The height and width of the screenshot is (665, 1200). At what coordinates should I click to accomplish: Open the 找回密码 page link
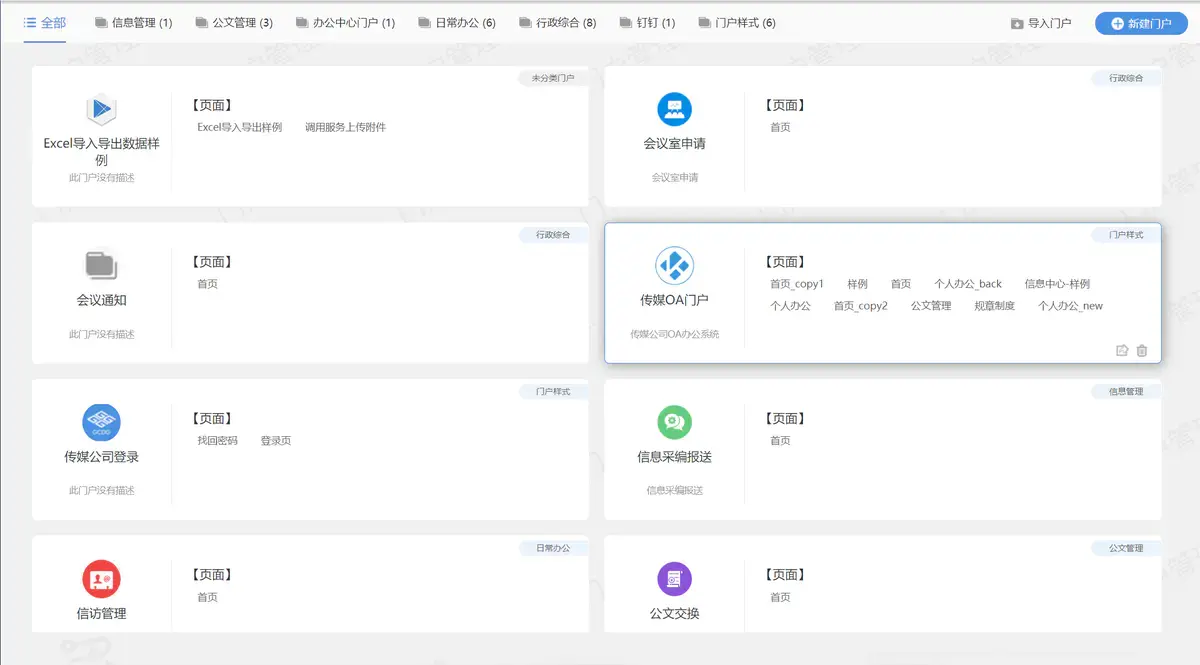pos(217,440)
